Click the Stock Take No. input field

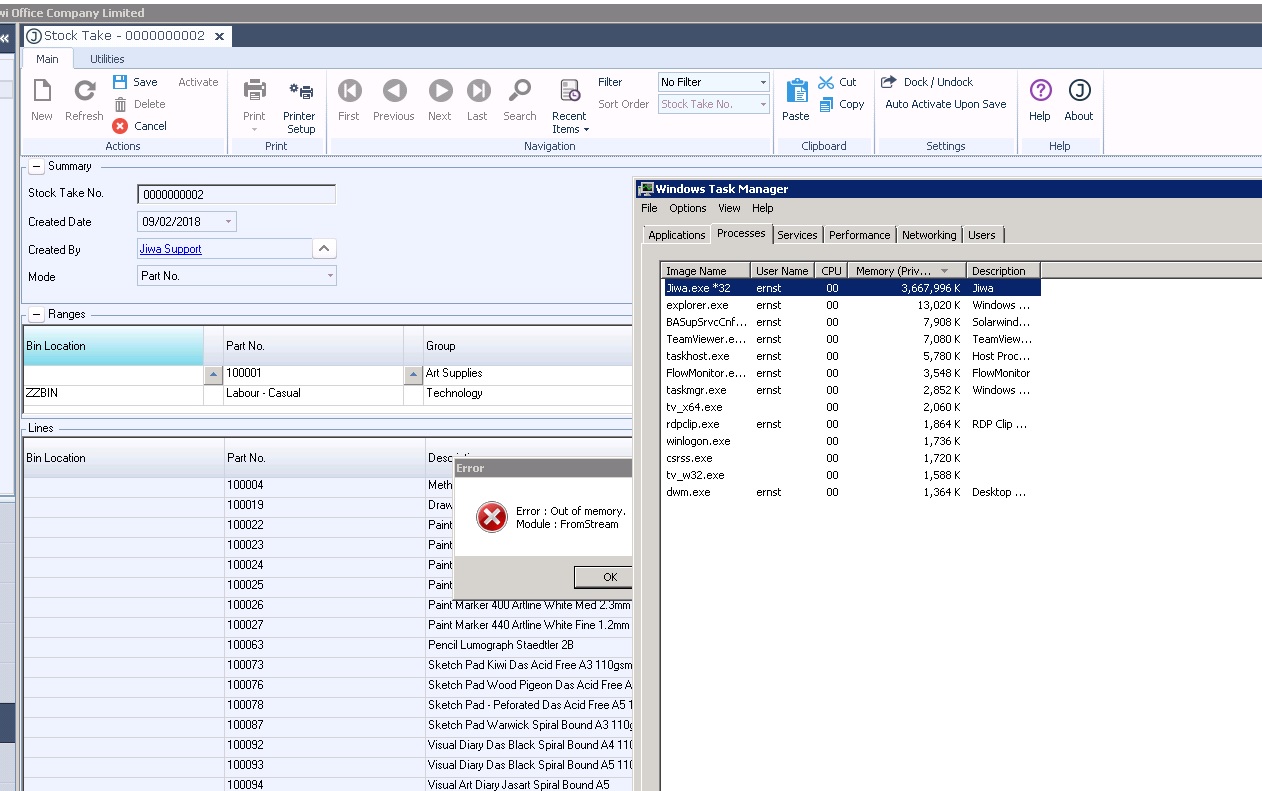(x=236, y=195)
